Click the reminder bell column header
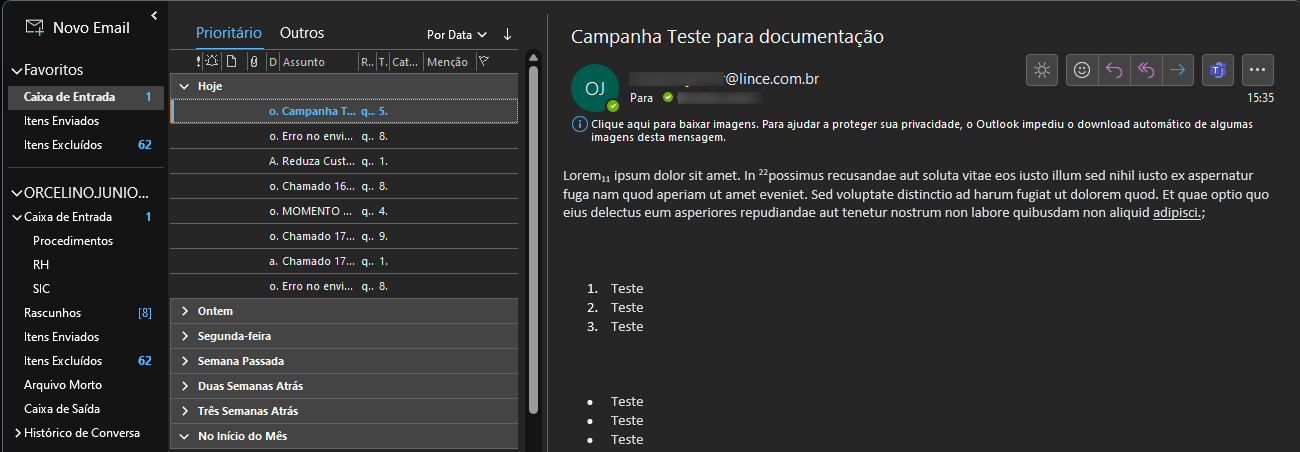This screenshot has height=452, width=1300. [x=211, y=62]
